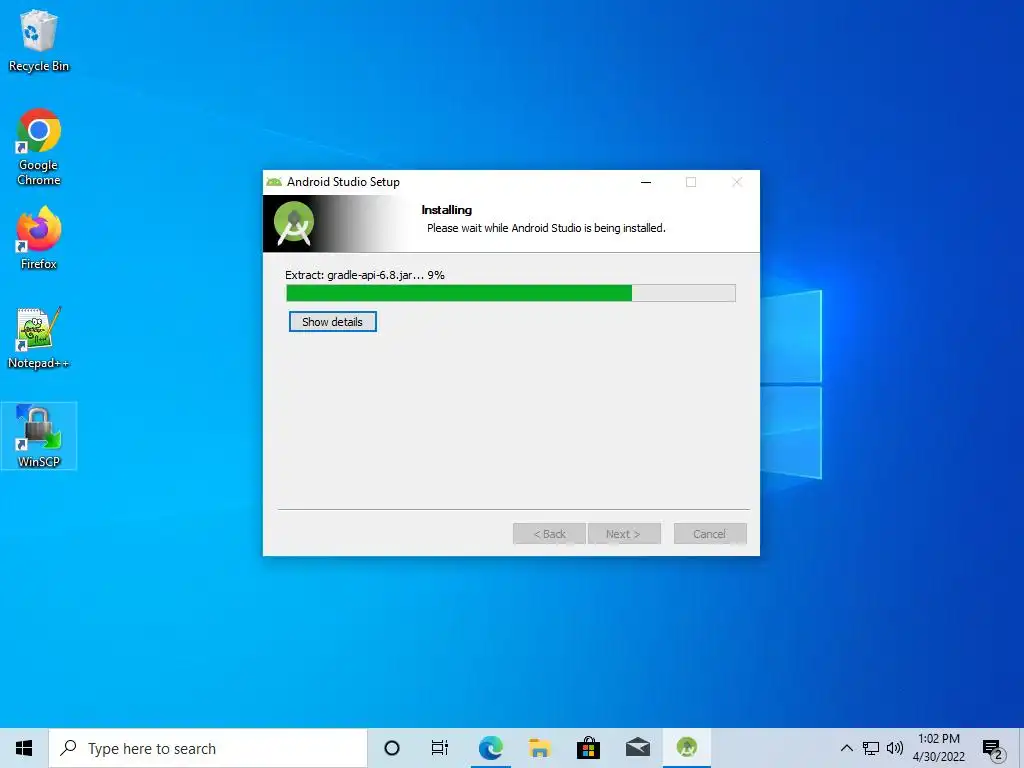Click the Show details button
This screenshot has width=1024, height=768.
(x=332, y=322)
